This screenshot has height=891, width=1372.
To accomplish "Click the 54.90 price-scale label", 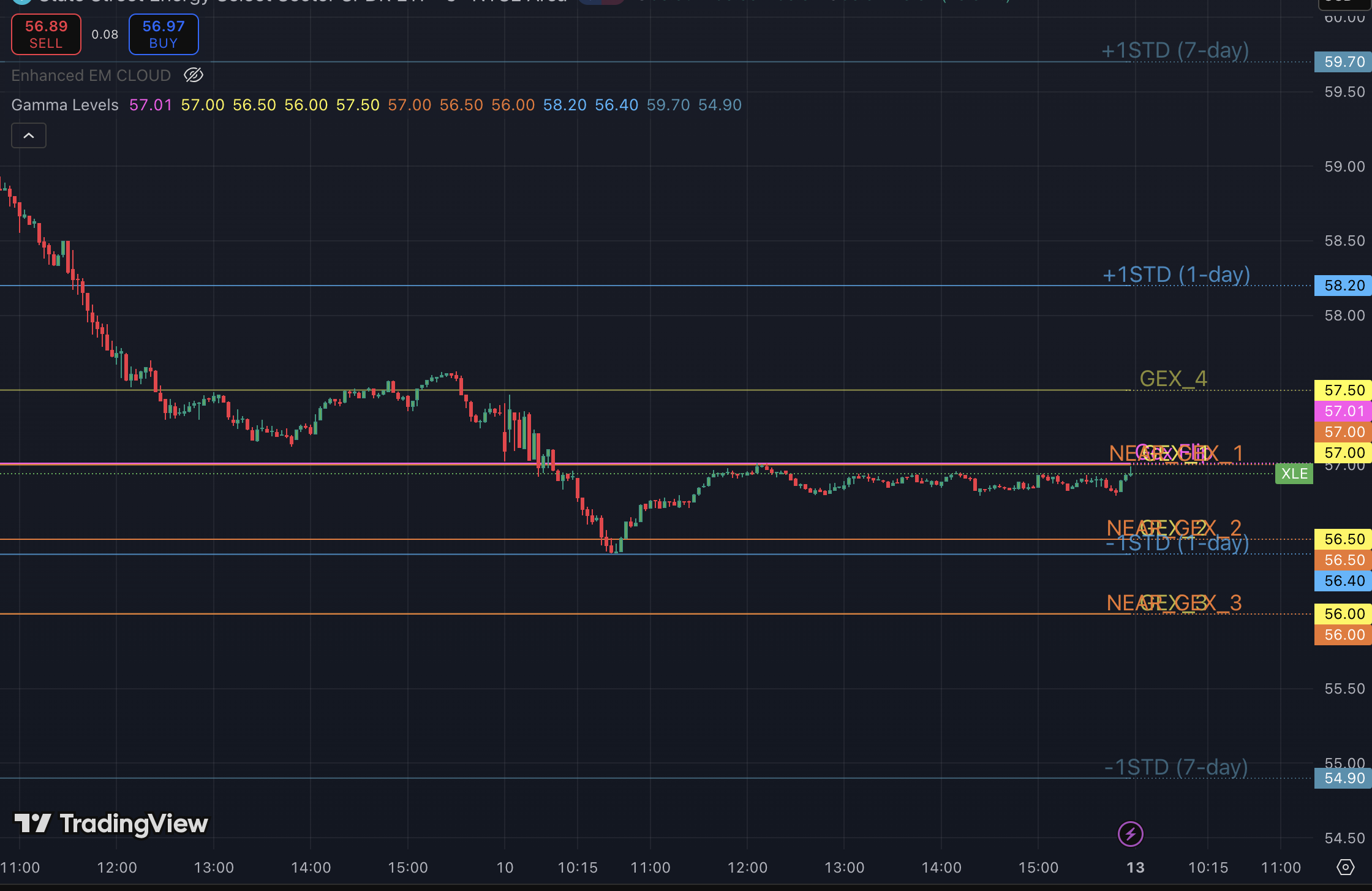I will 1344,778.
